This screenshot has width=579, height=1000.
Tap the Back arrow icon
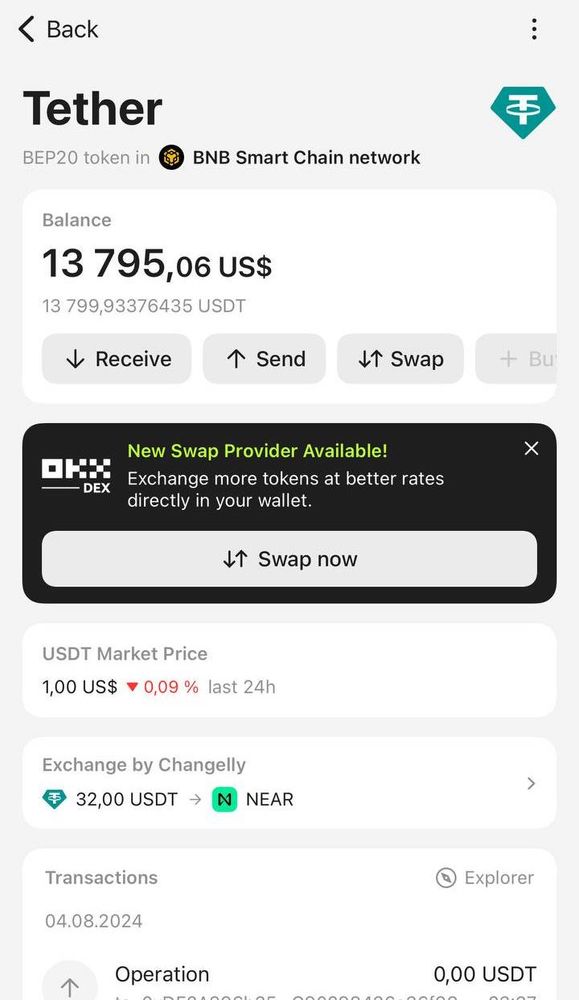(26, 29)
